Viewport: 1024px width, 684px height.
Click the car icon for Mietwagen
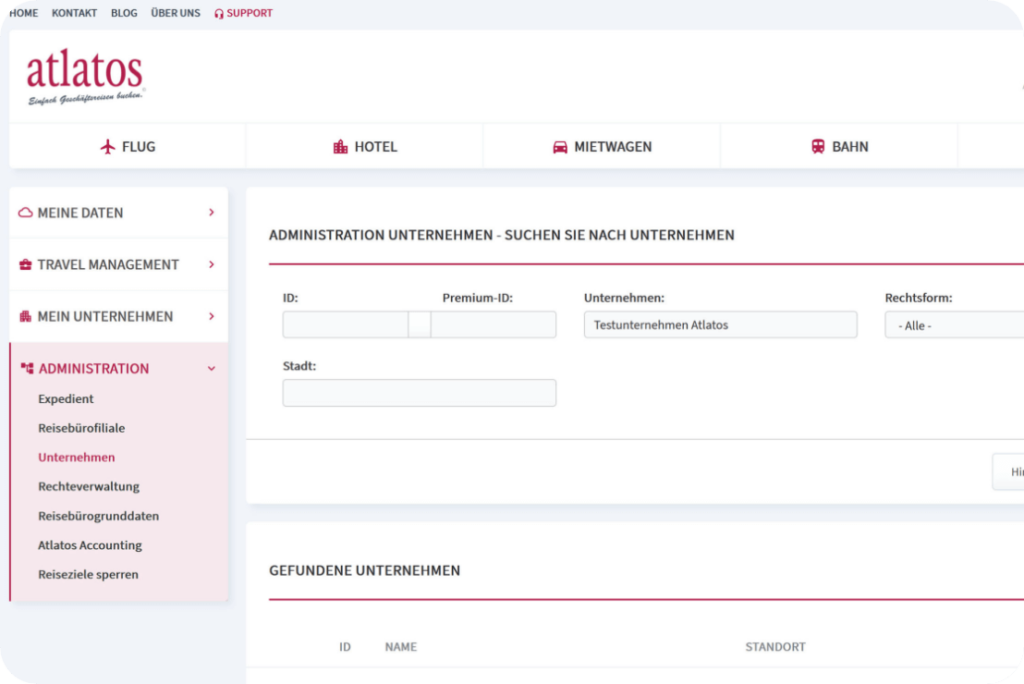click(560, 147)
